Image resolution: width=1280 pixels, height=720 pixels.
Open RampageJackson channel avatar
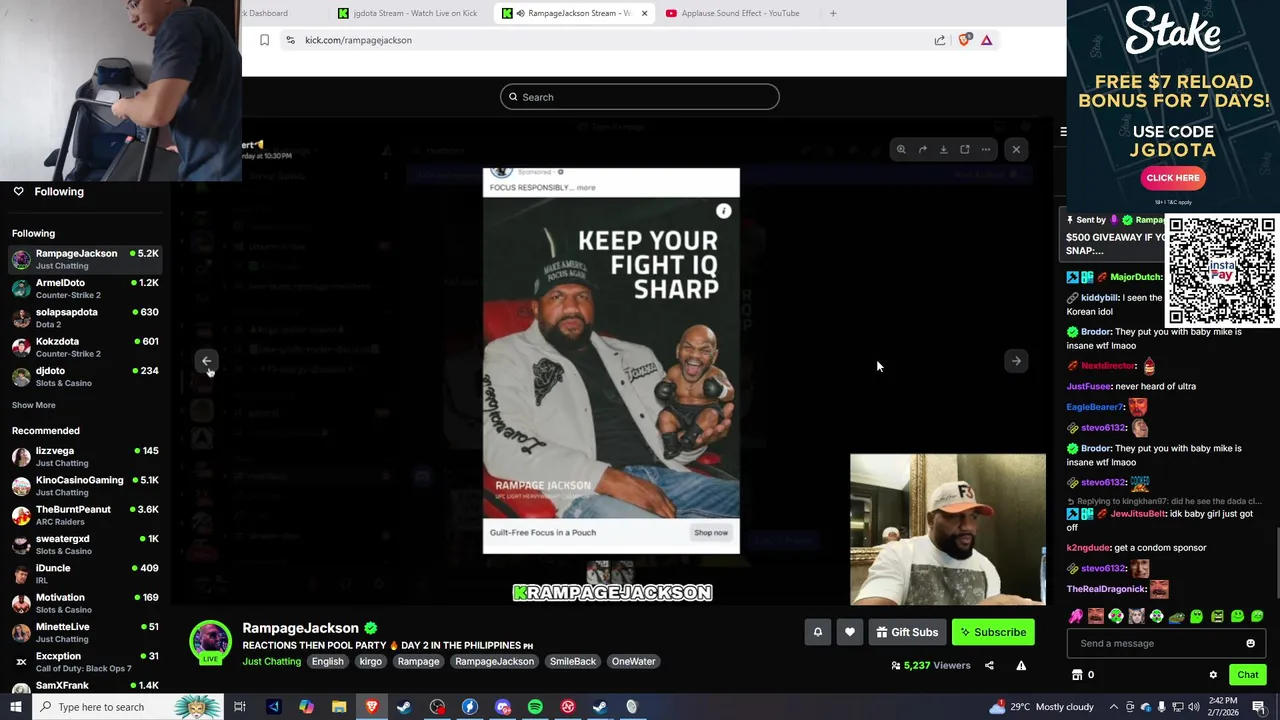[211, 642]
